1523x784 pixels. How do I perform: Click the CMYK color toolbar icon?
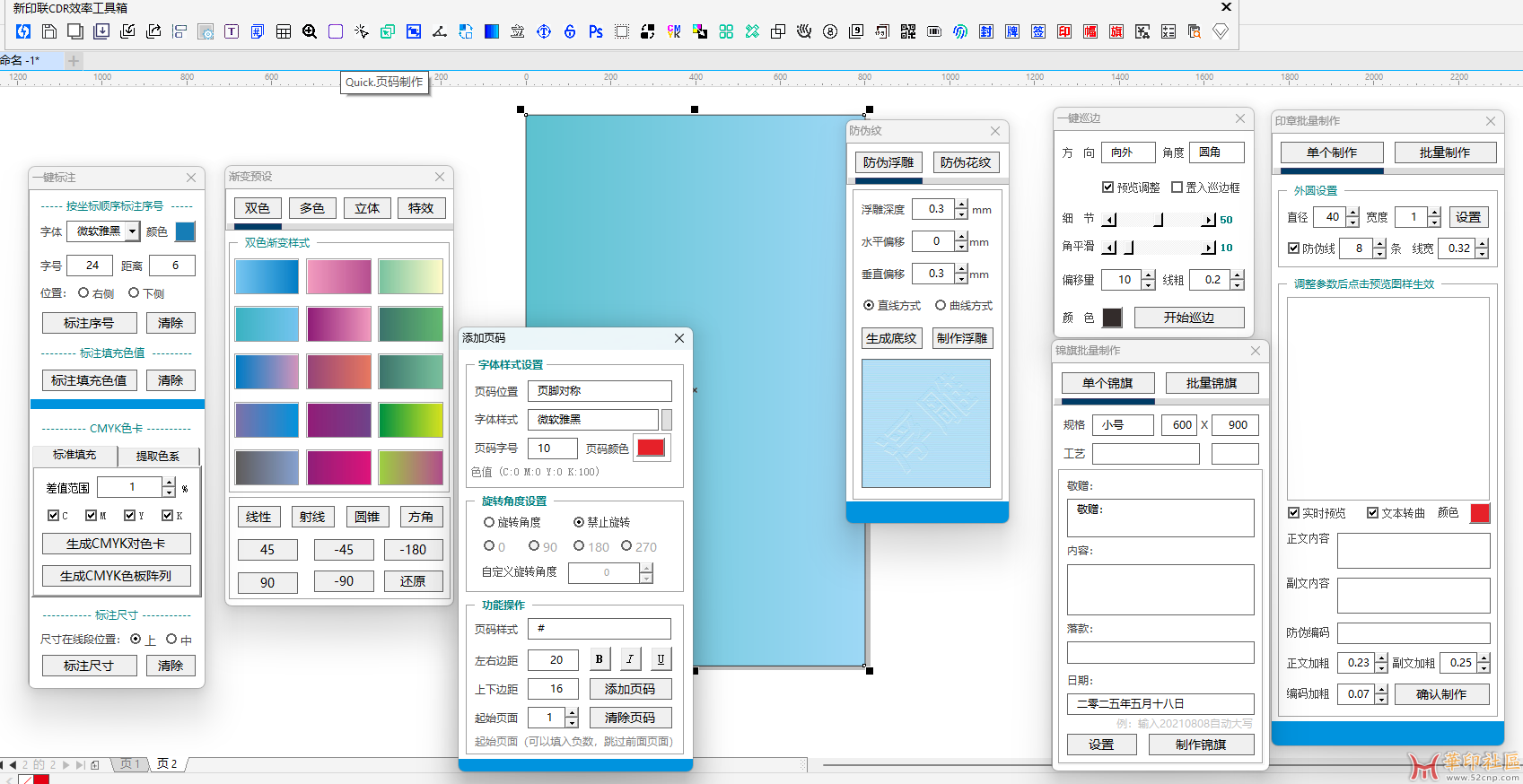coord(673,31)
